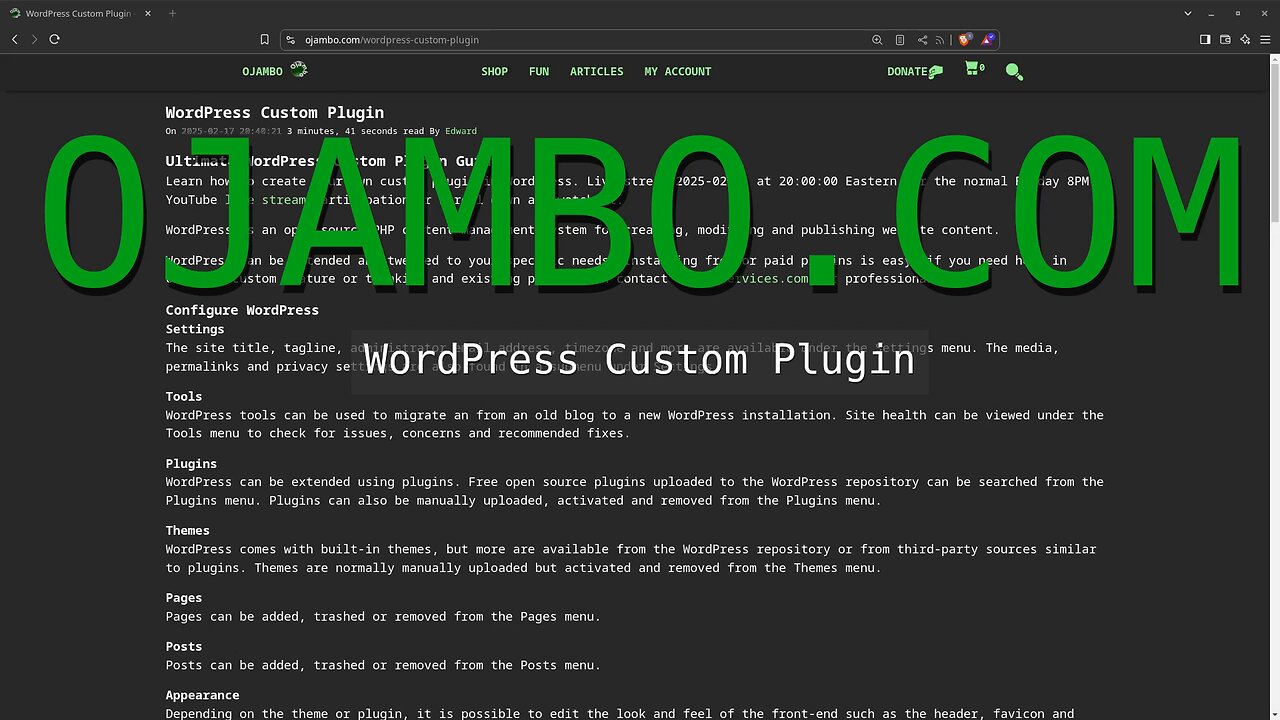
Task: Click the Tools subheading
Action: 184,396
